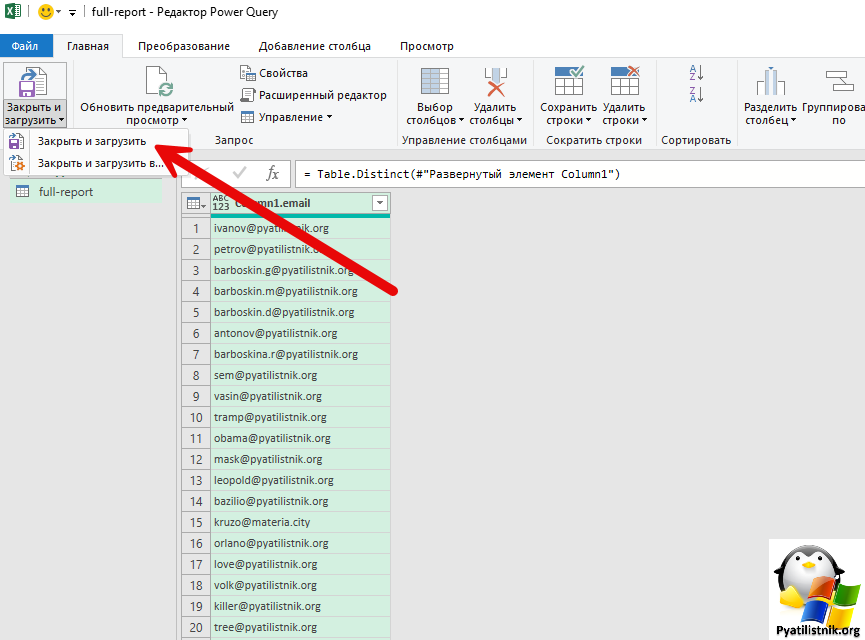The height and width of the screenshot is (640, 865).
Task: Click the Закрыть и загрузить ribbon icon
Action: pyautogui.click(x=34, y=82)
